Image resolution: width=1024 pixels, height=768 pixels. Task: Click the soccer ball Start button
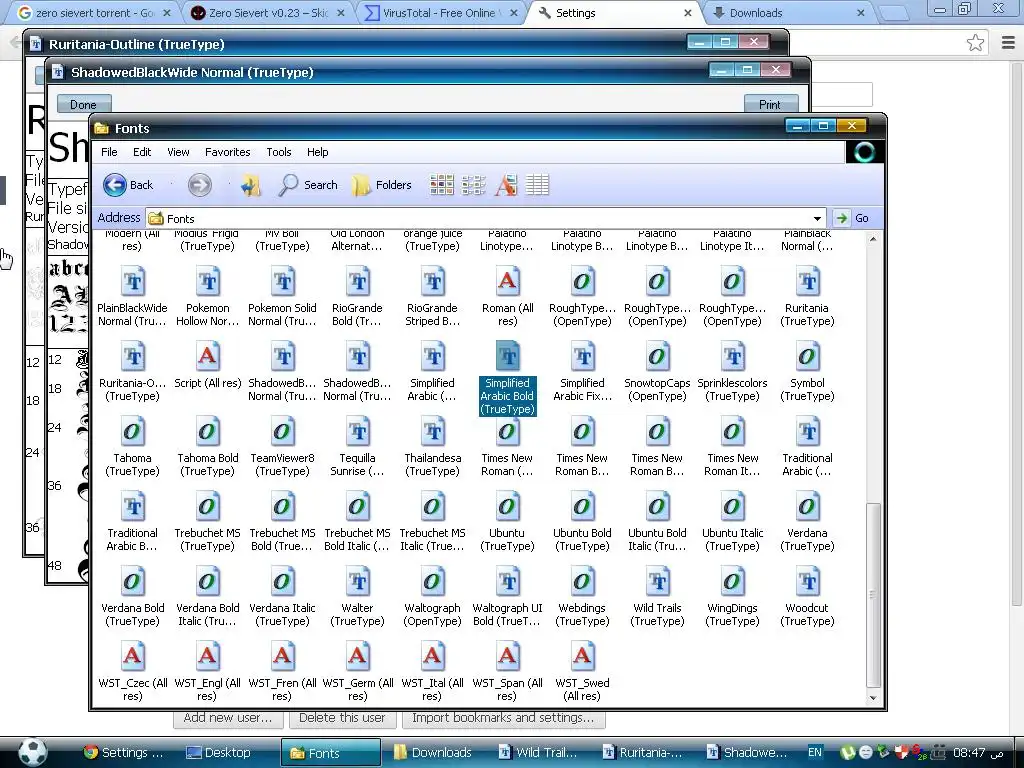click(33, 752)
